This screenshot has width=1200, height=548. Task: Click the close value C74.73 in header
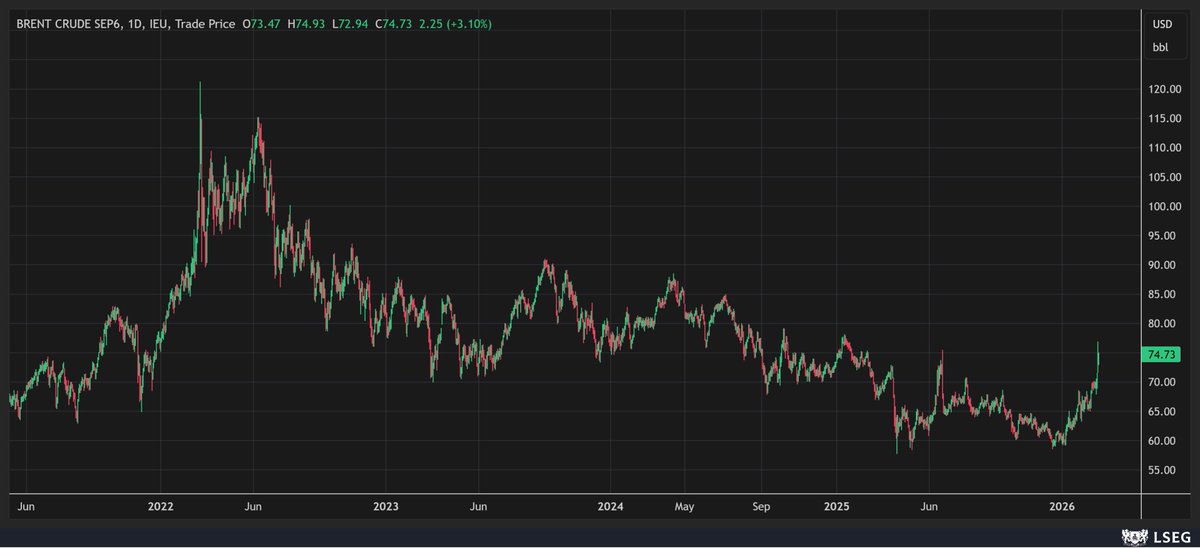pos(394,24)
